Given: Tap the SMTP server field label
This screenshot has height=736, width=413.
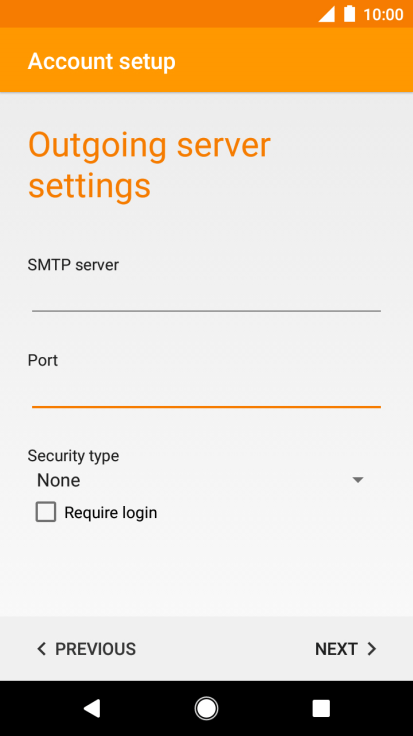Looking at the screenshot, I should tap(73, 265).
